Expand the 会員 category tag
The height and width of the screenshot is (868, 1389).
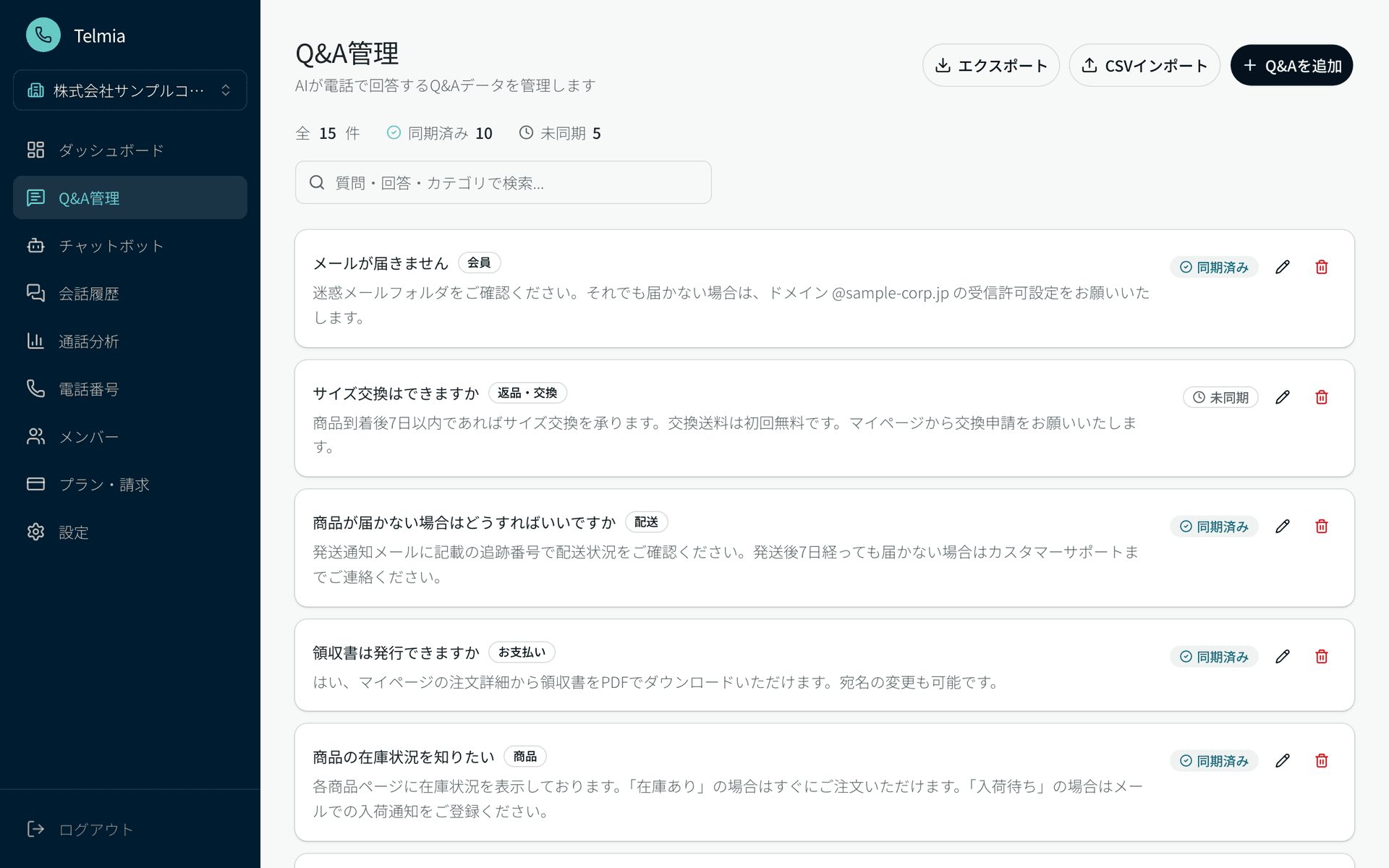click(479, 263)
